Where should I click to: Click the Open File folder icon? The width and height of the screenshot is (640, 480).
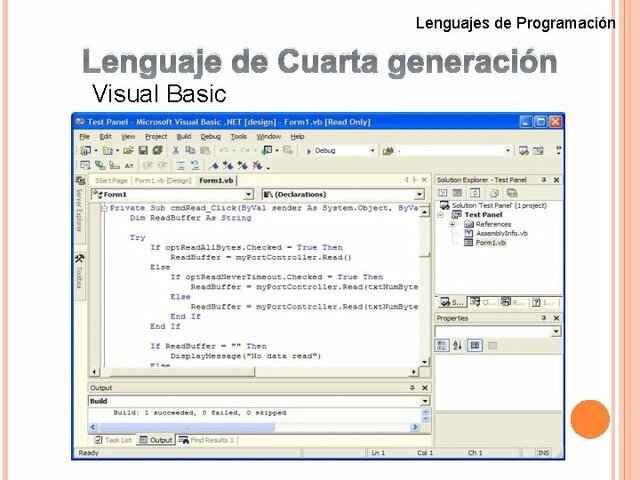coord(128,151)
